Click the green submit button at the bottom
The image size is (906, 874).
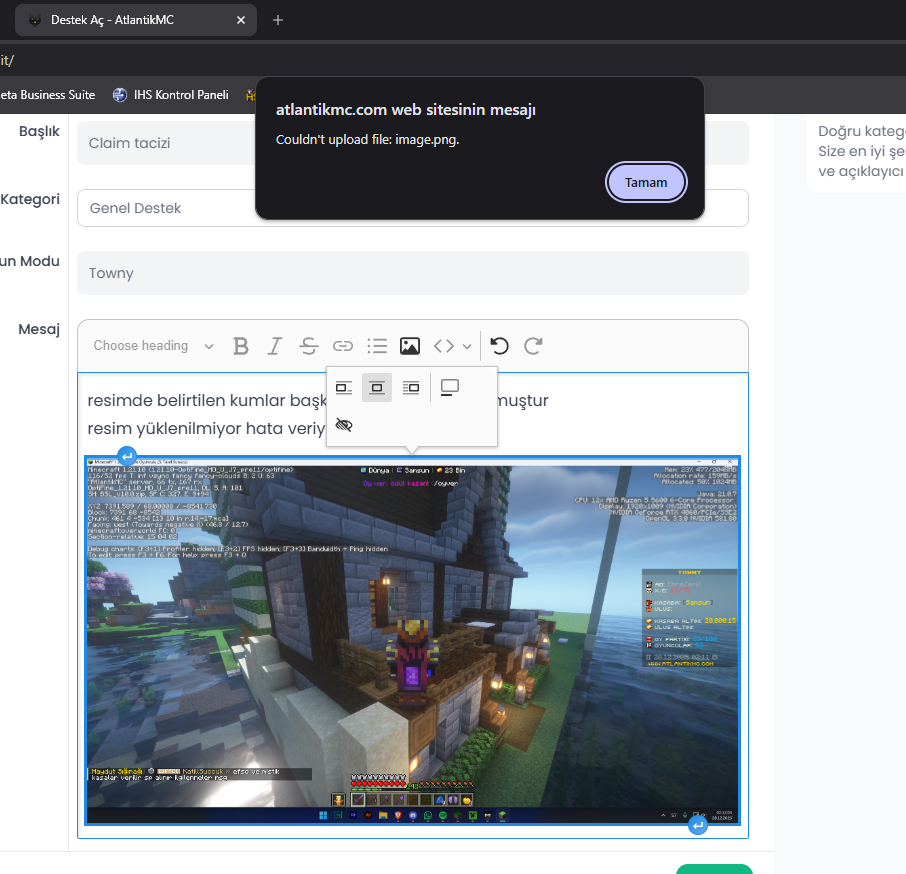(x=714, y=869)
